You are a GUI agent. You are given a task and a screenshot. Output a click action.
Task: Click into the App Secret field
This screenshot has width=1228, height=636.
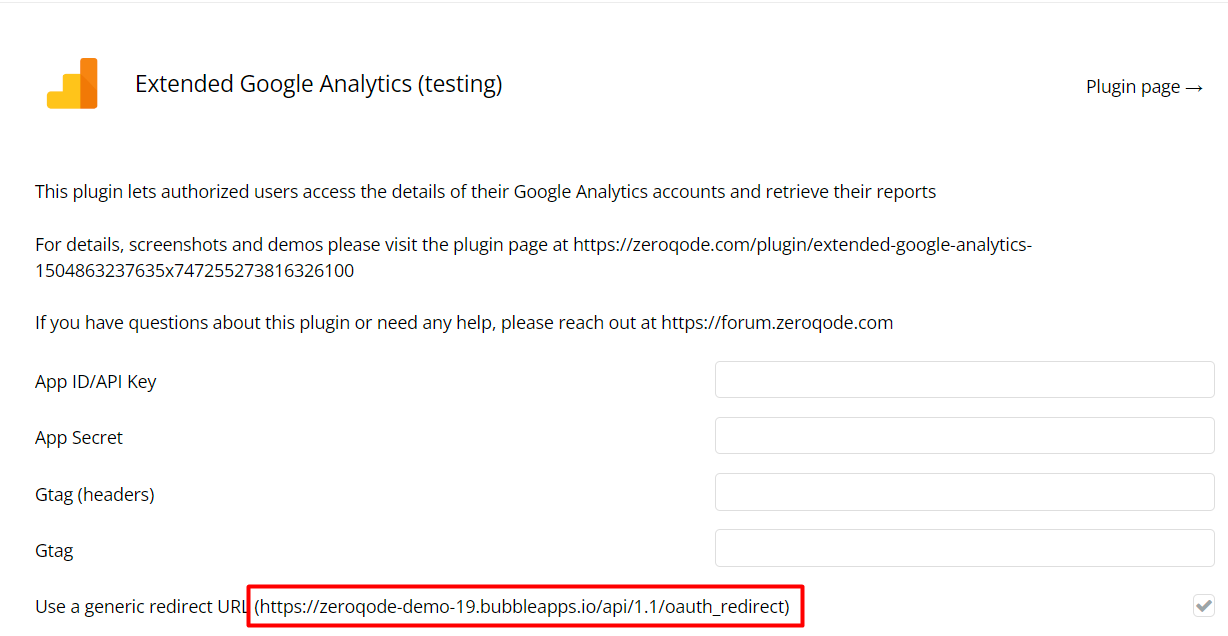(x=964, y=436)
